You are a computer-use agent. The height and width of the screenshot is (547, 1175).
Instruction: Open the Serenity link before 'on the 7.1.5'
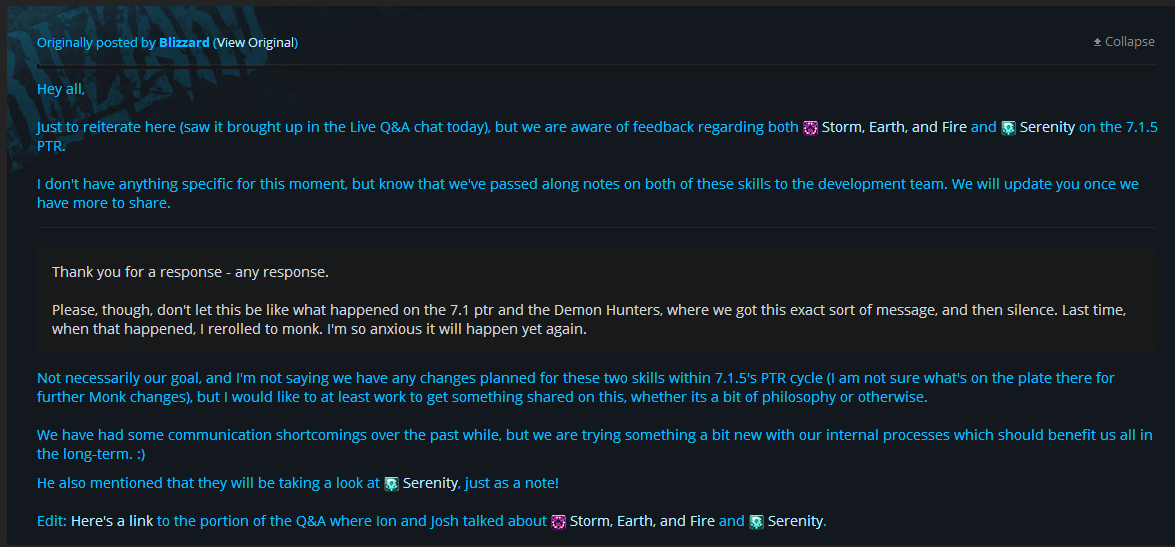click(1047, 127)
